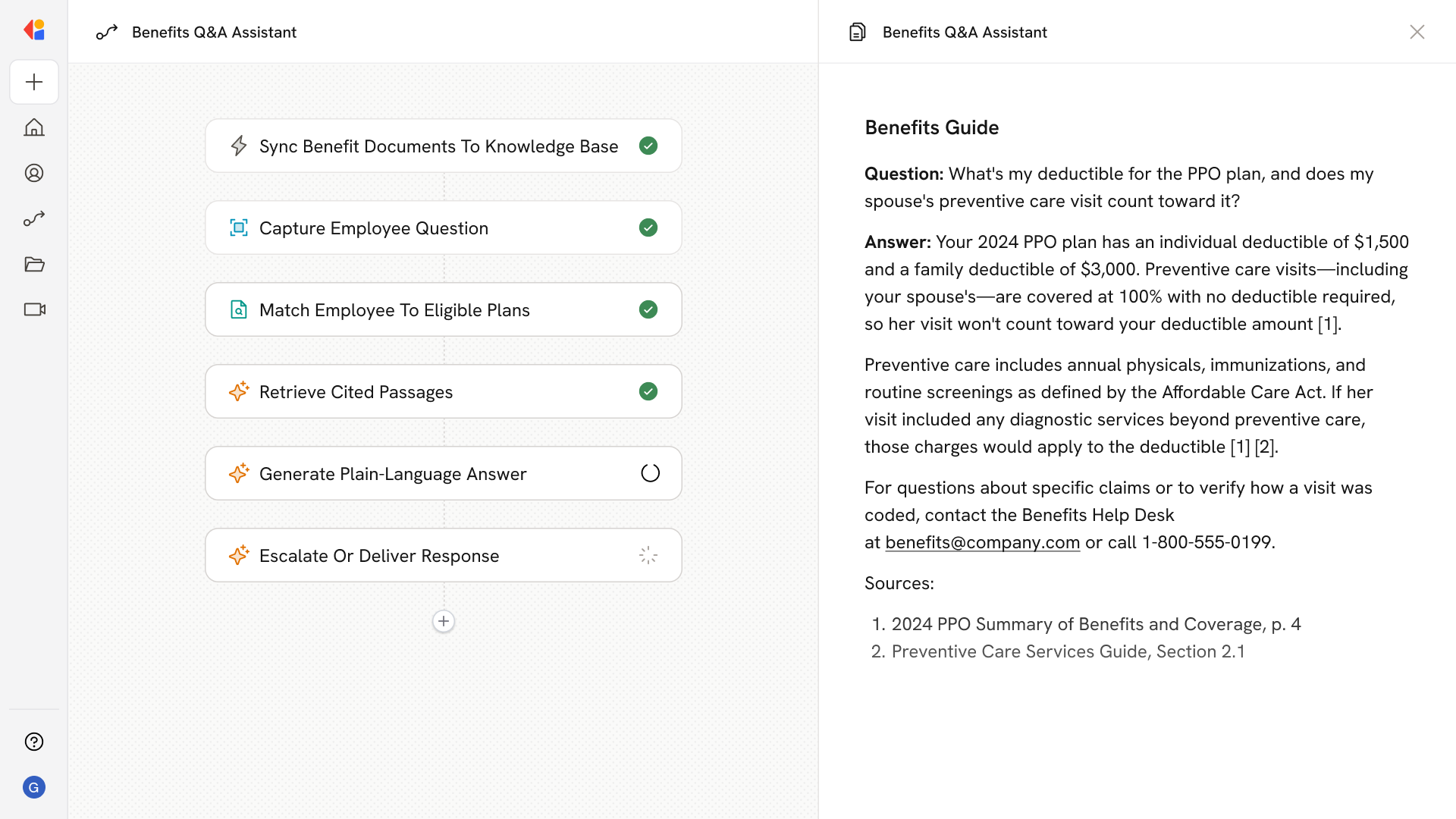Image resolution: width=1456 pixels, height=819 pixels.
Task: Open the user profile circle icon
Action: coord(34,173)
